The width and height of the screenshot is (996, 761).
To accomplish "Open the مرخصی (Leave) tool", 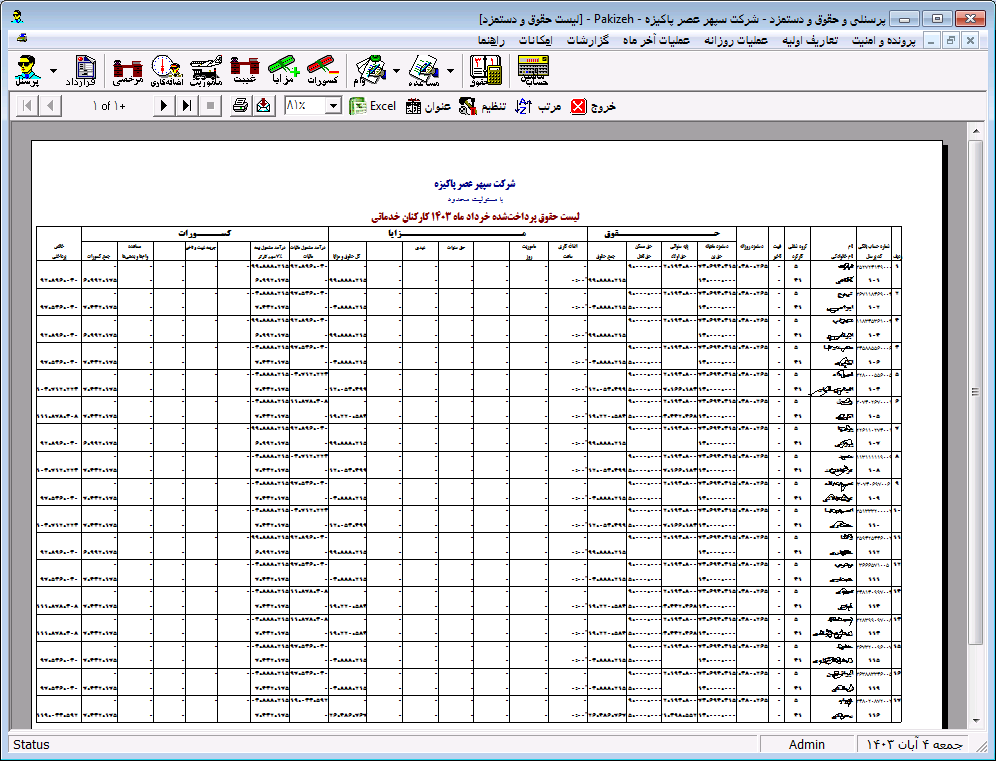I will point(128,70).
